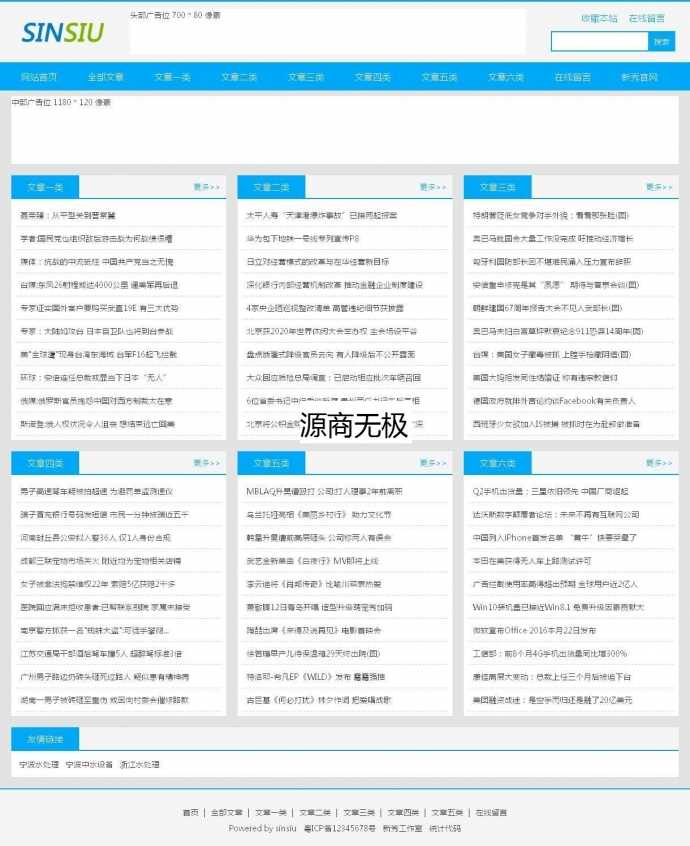Open the article mentioning F16起飞拦截
This screenshot has width=690, height=846.
pyautogui.click(x=99, y=354)
